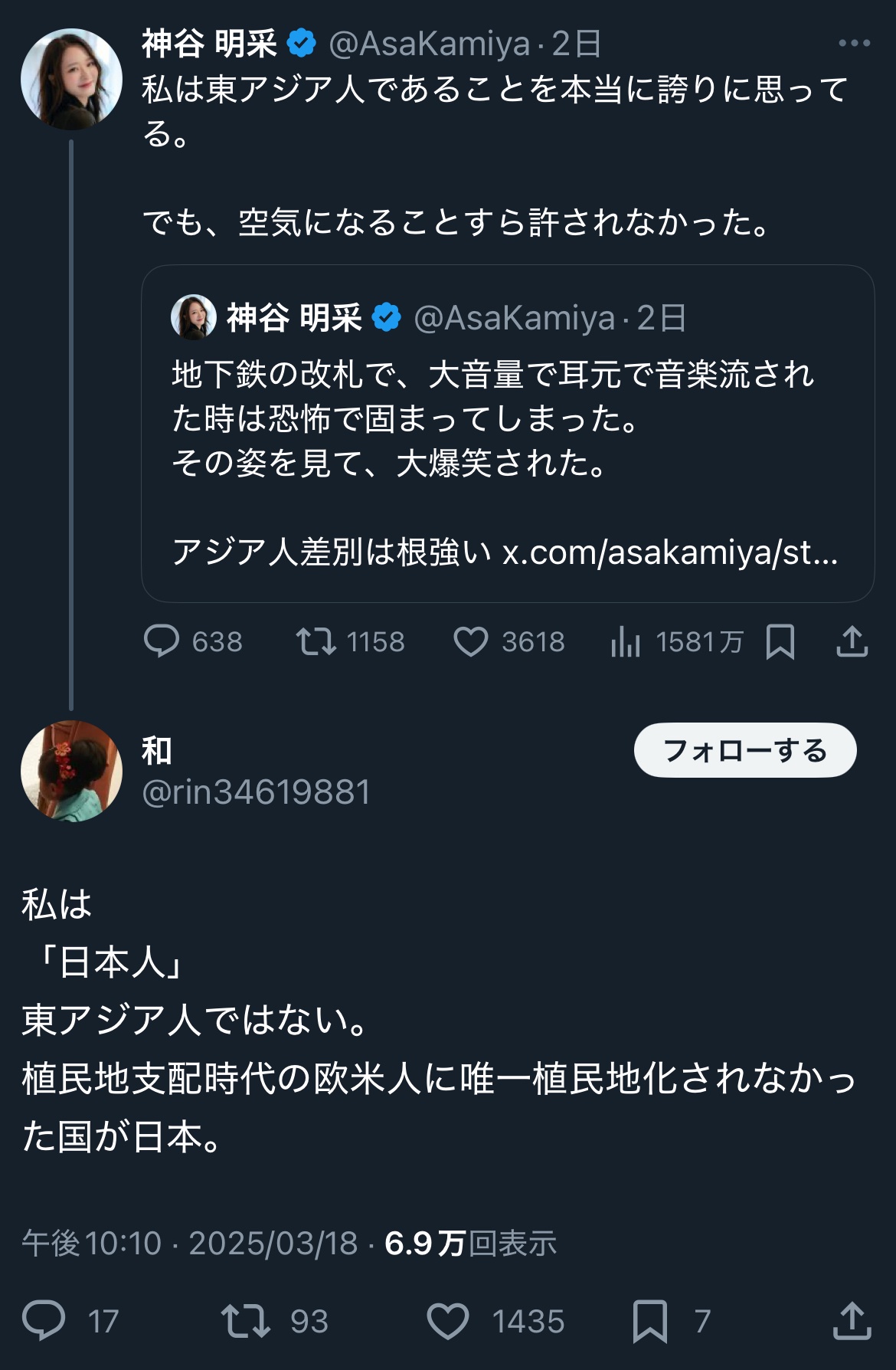This screenshot has height=1370, width=896.
Task: Share the reply post by 和
Action: (852, 1320)
